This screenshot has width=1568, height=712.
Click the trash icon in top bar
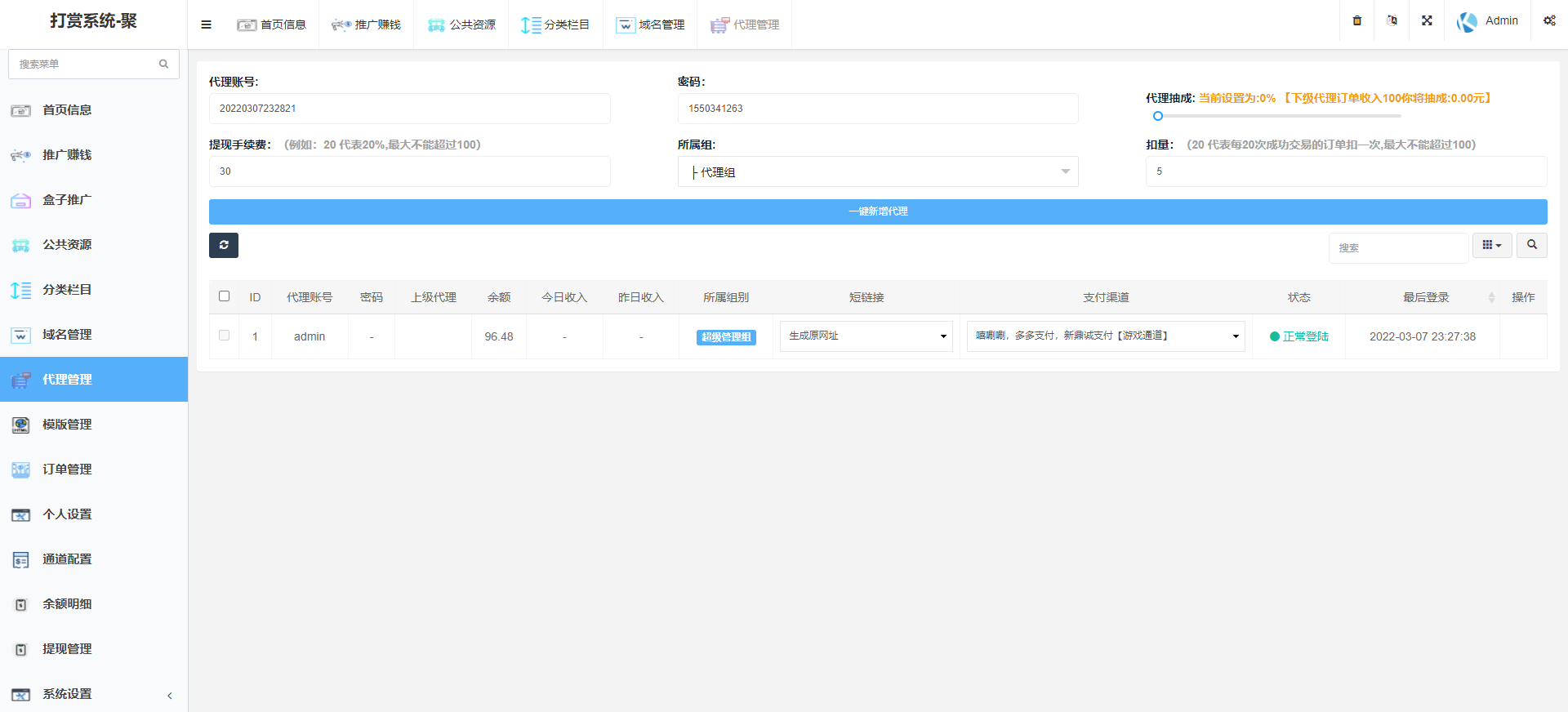point(1357,21)
